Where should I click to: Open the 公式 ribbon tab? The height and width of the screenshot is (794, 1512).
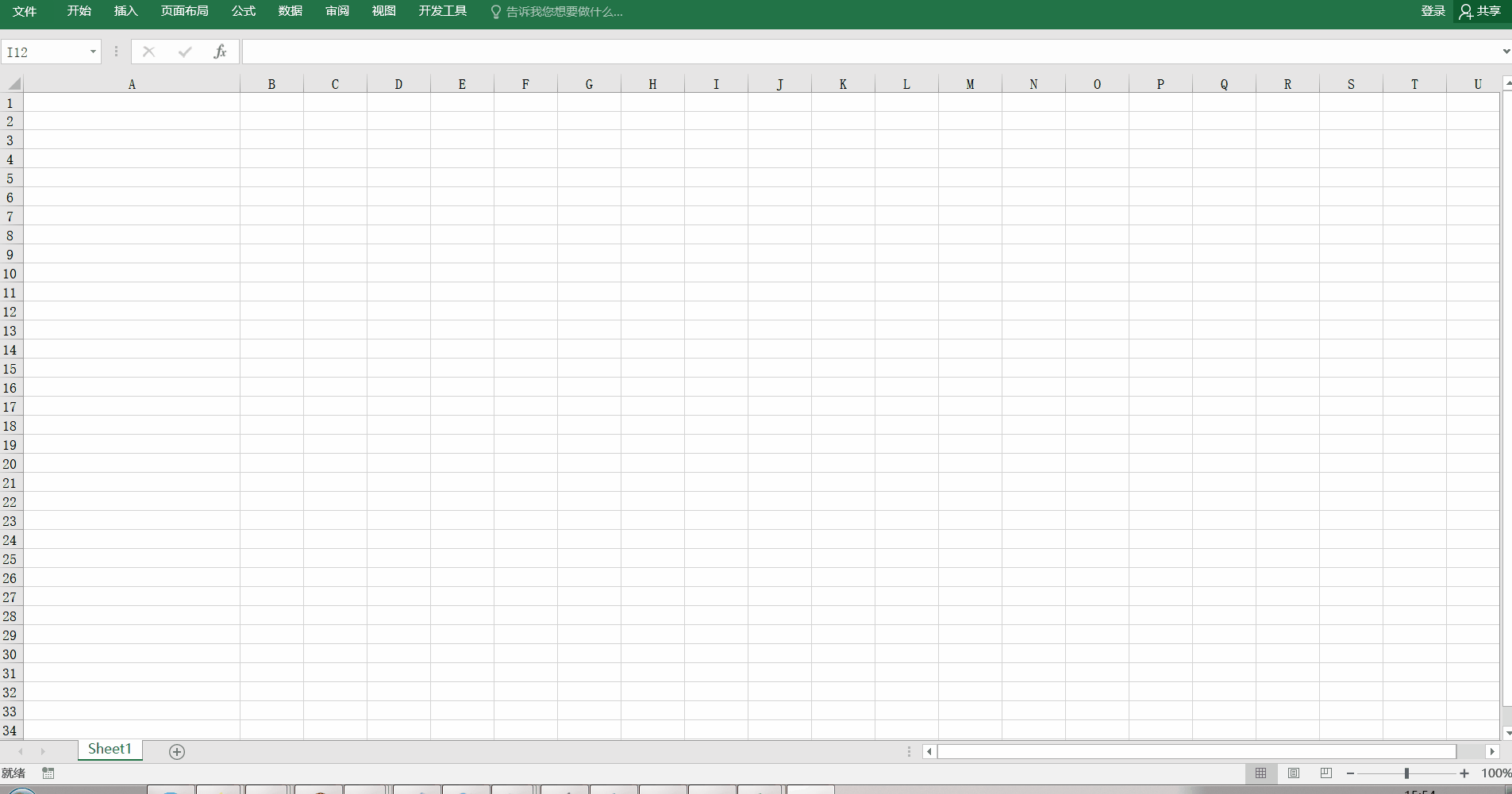click(x=244, y=11)
